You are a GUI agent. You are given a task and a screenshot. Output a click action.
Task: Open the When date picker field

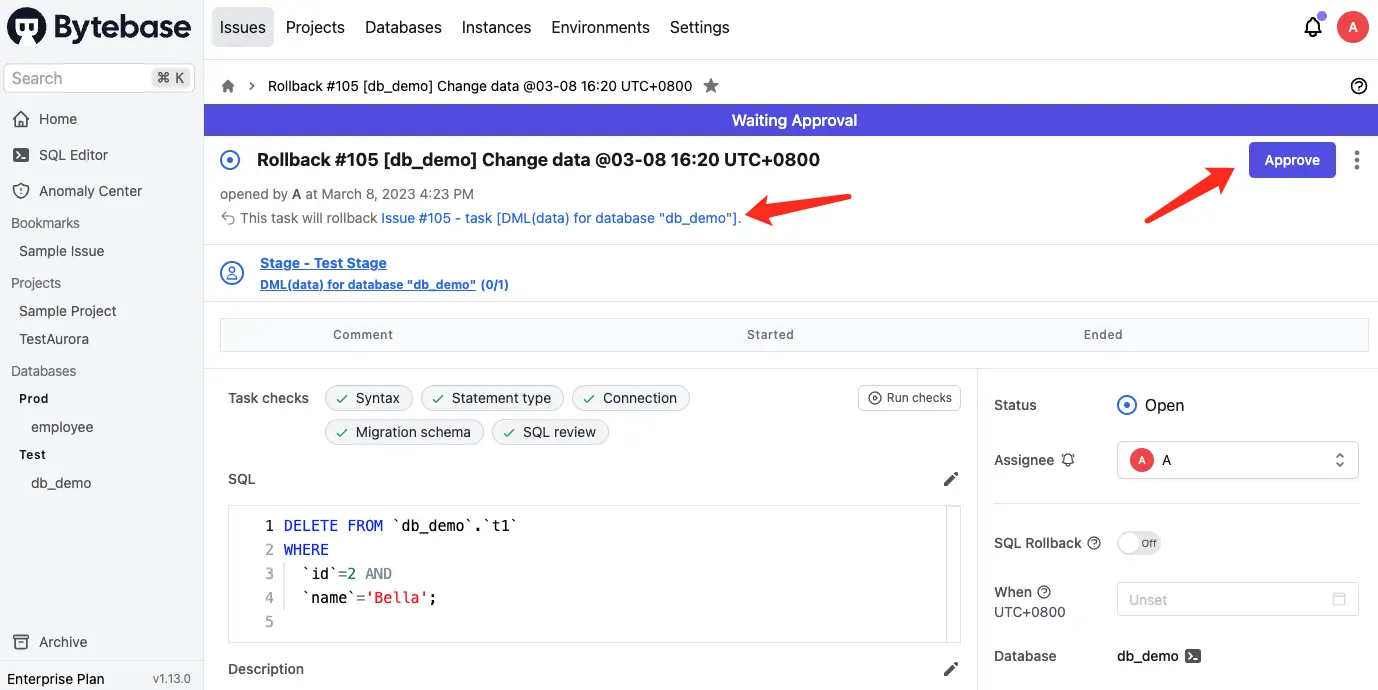[1237, 600]
